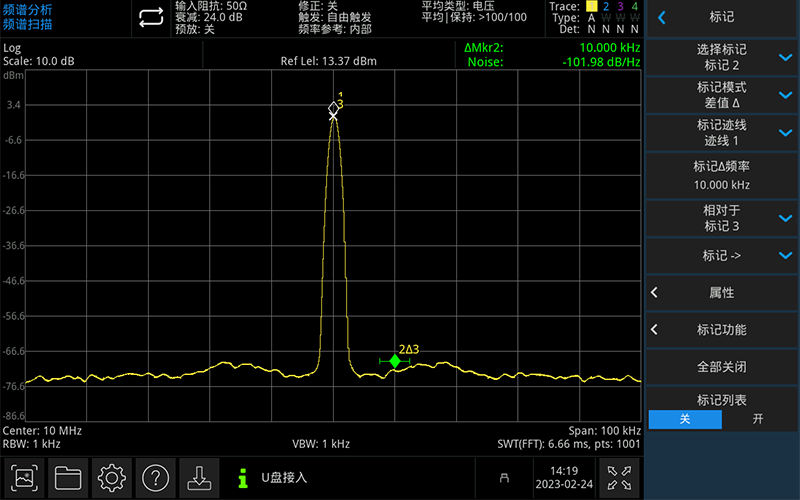Click the screenshot capture icon
This screenshot has width=800, height=500.
tap(27, 478)
